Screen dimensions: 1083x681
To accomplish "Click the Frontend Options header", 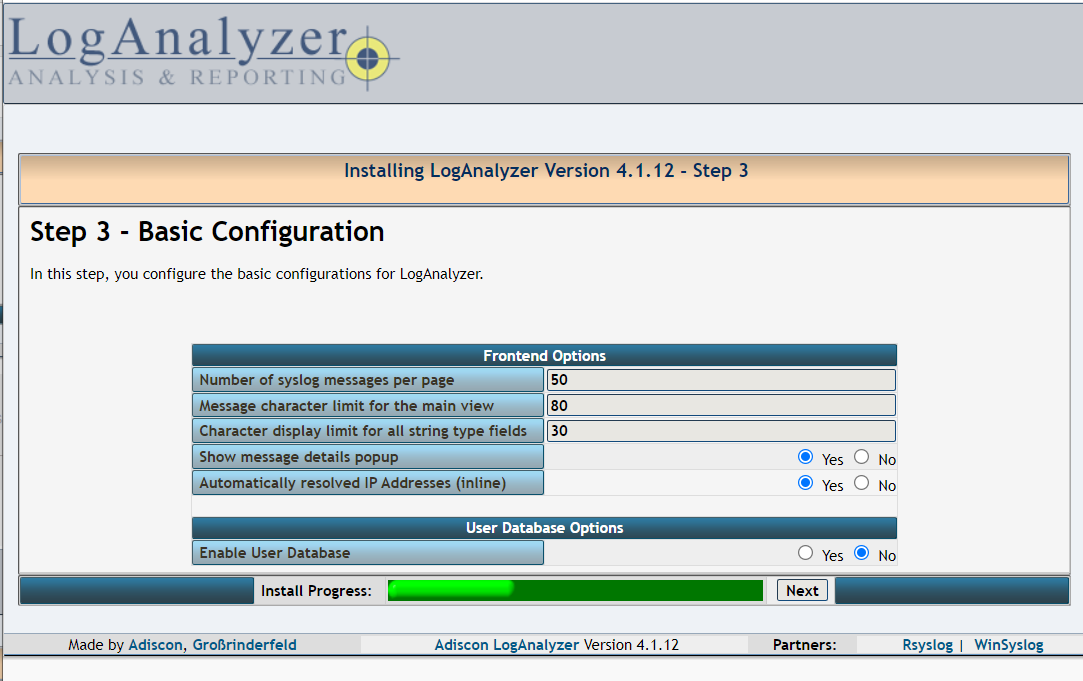I will point(544,355).
